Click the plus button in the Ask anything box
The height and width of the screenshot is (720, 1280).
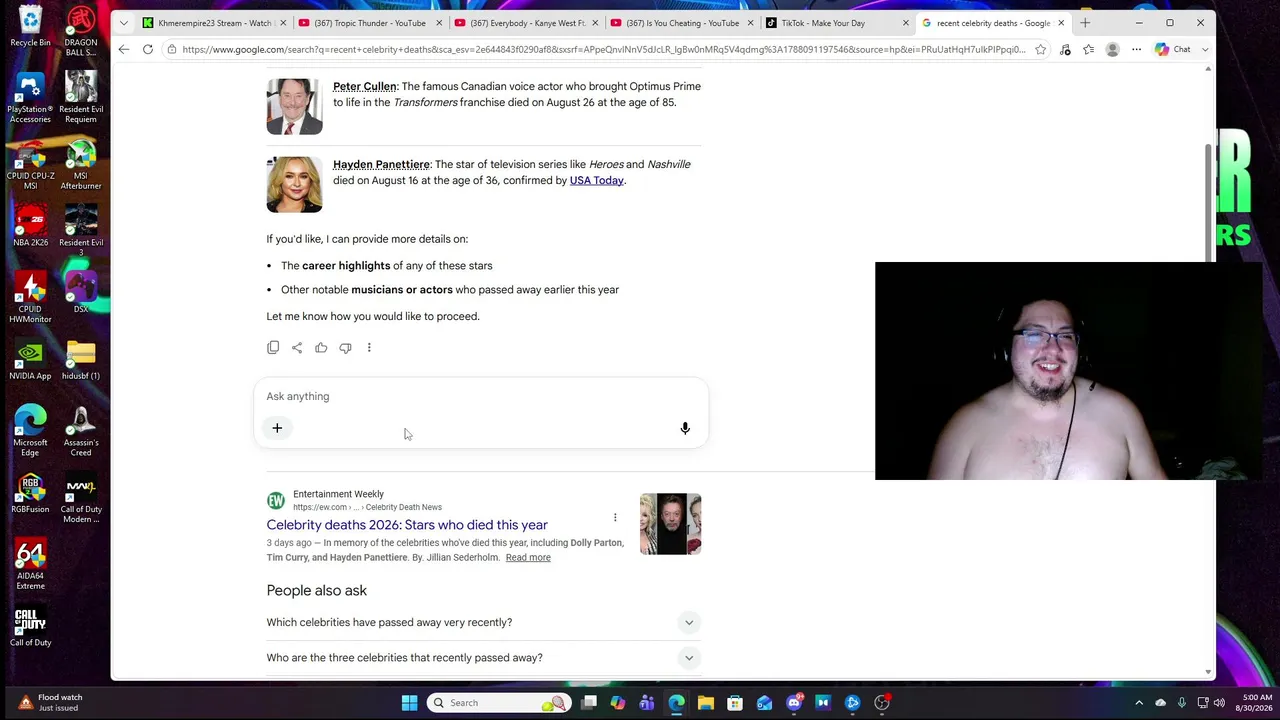pos(277,428)
